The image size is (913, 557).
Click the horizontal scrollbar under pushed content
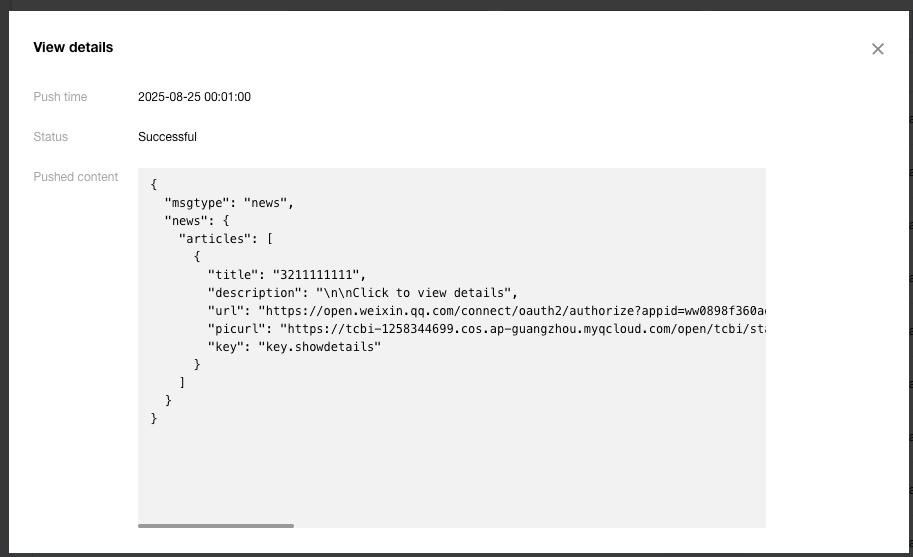(216, 525)
